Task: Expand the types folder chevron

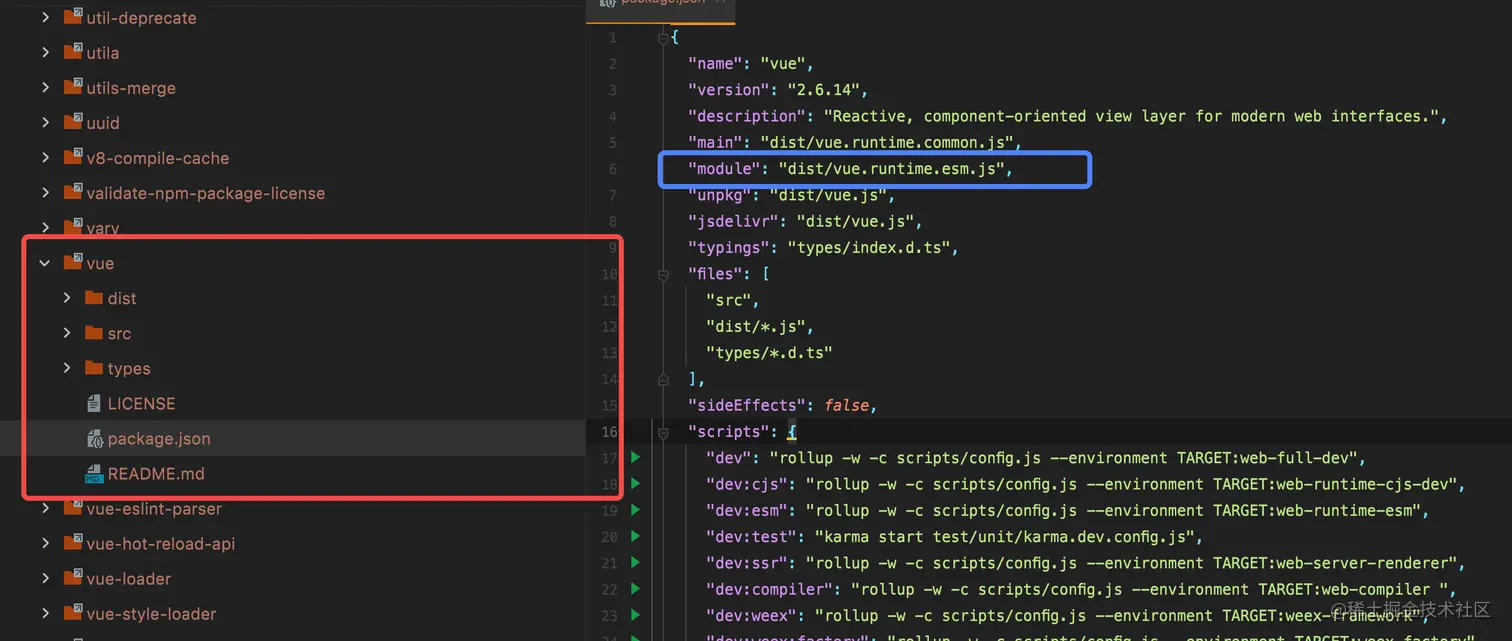Action: [x=67, y=368]
